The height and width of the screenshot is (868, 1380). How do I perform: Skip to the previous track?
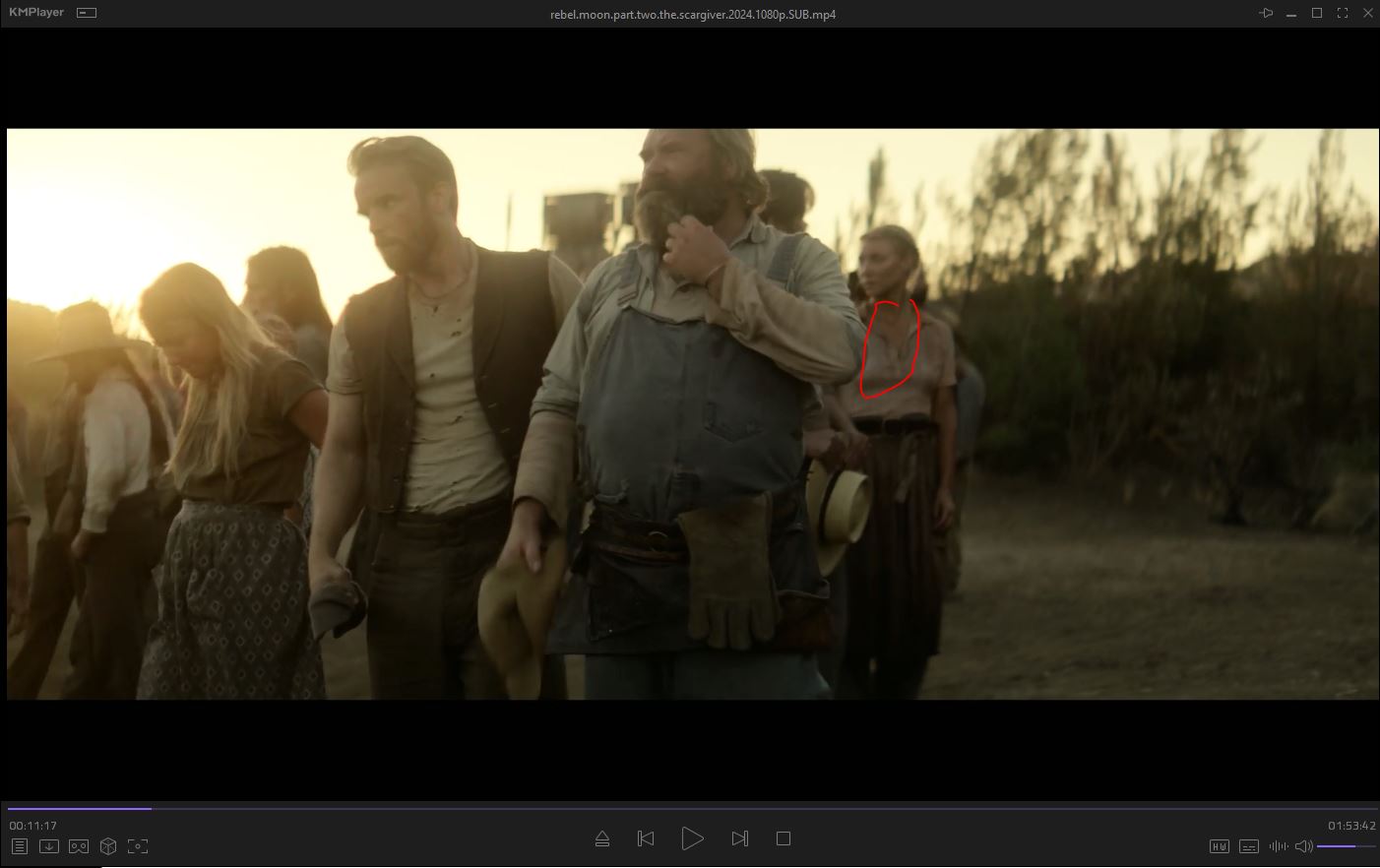click(646, 838)
